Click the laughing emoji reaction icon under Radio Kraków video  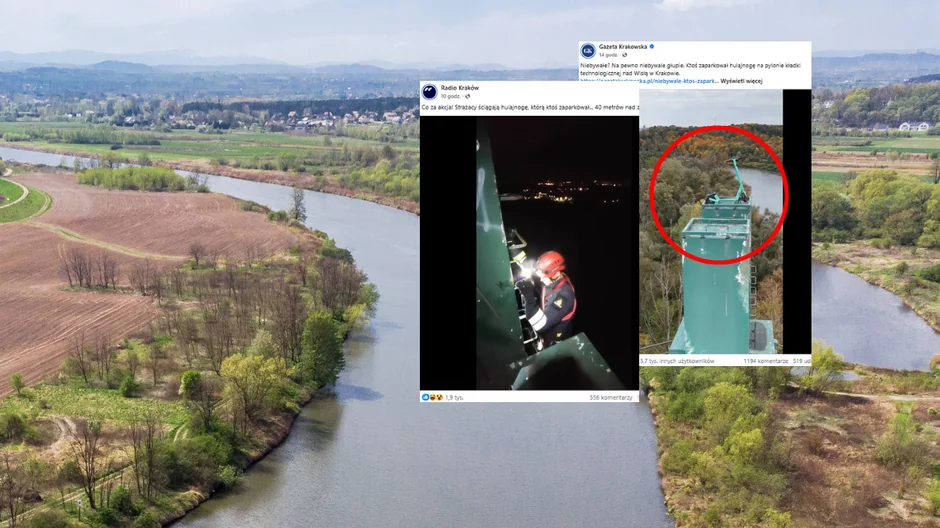coord(433,397)
